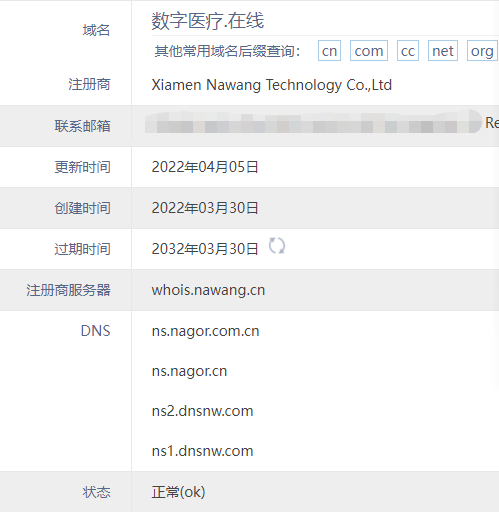Query the cc domain suffix

(408, 51)
